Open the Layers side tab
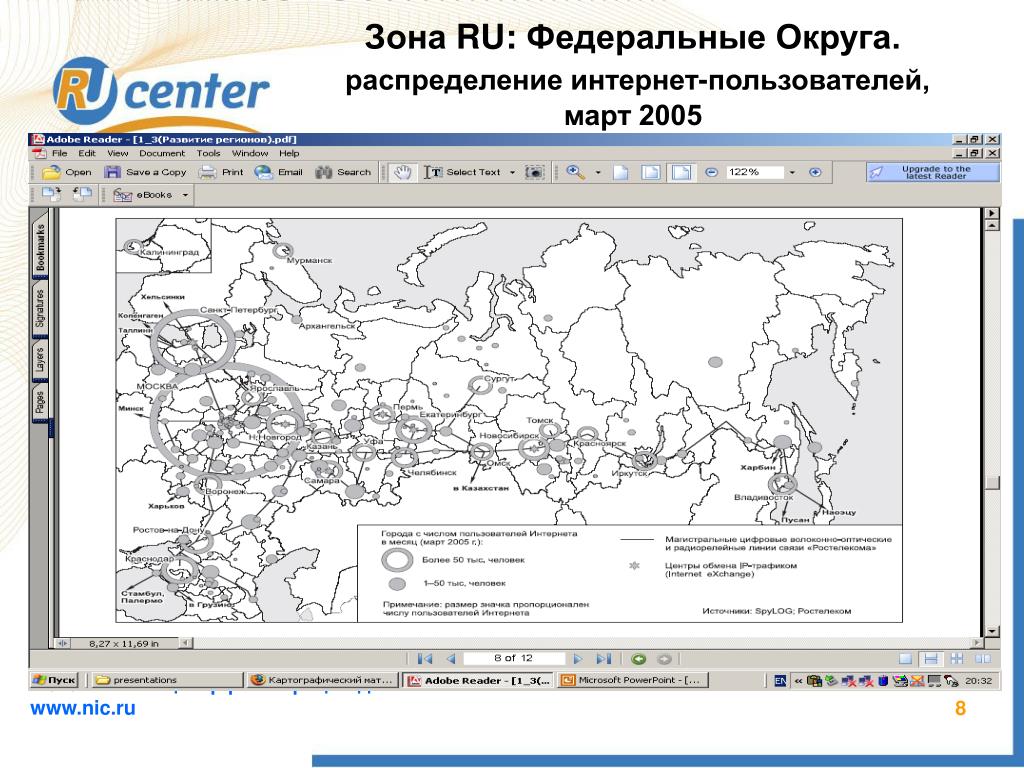Screen dimensions: 1024x768 tap(40, 360)
